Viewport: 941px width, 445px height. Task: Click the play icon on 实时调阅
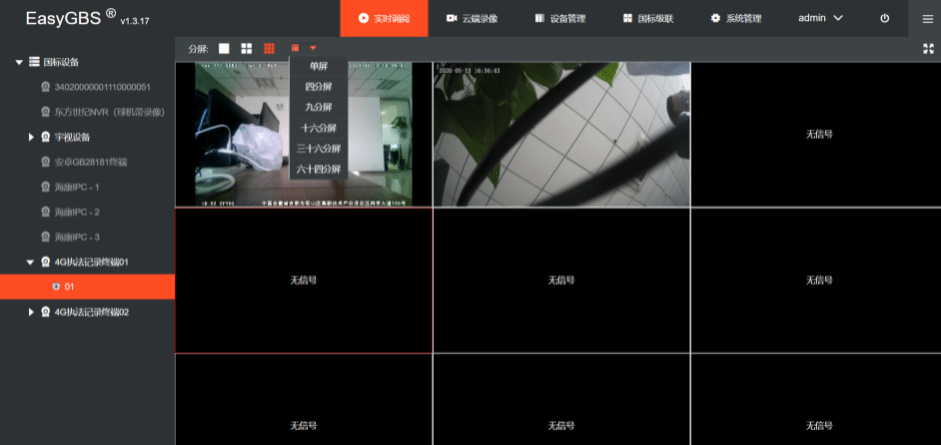(x=363, y=19)
